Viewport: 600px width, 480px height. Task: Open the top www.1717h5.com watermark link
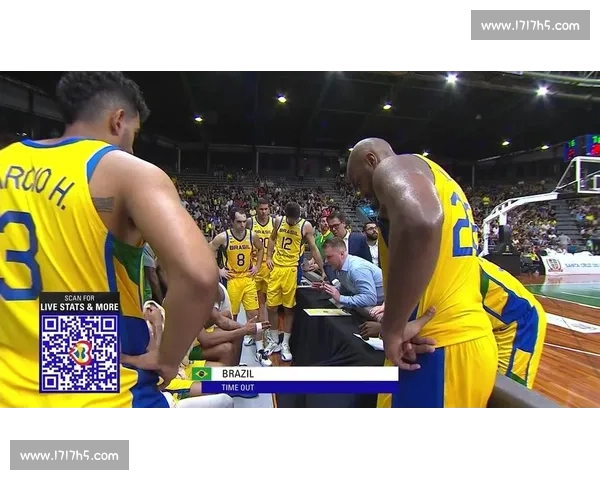(527, 24)
